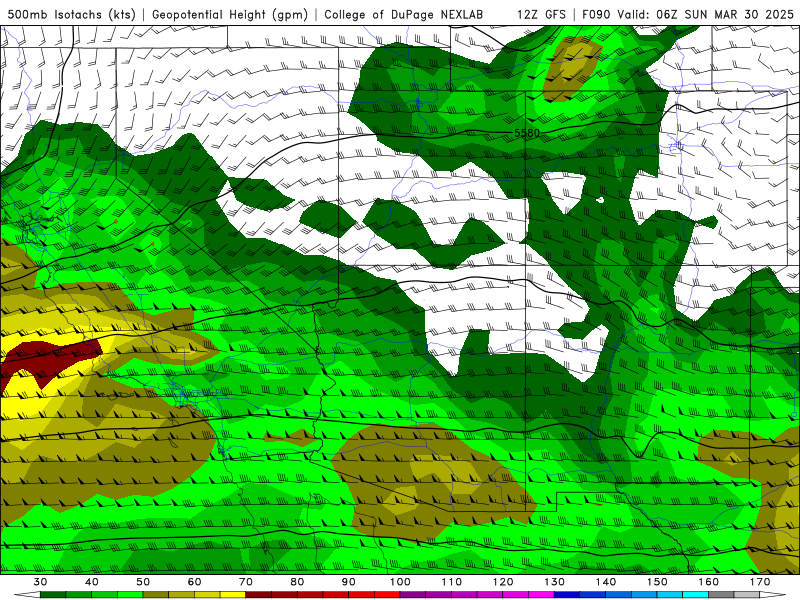The height and width of the screenshot is (600, 800).
Task: Click the legend value 130
Action: click(x=555, y=582)
